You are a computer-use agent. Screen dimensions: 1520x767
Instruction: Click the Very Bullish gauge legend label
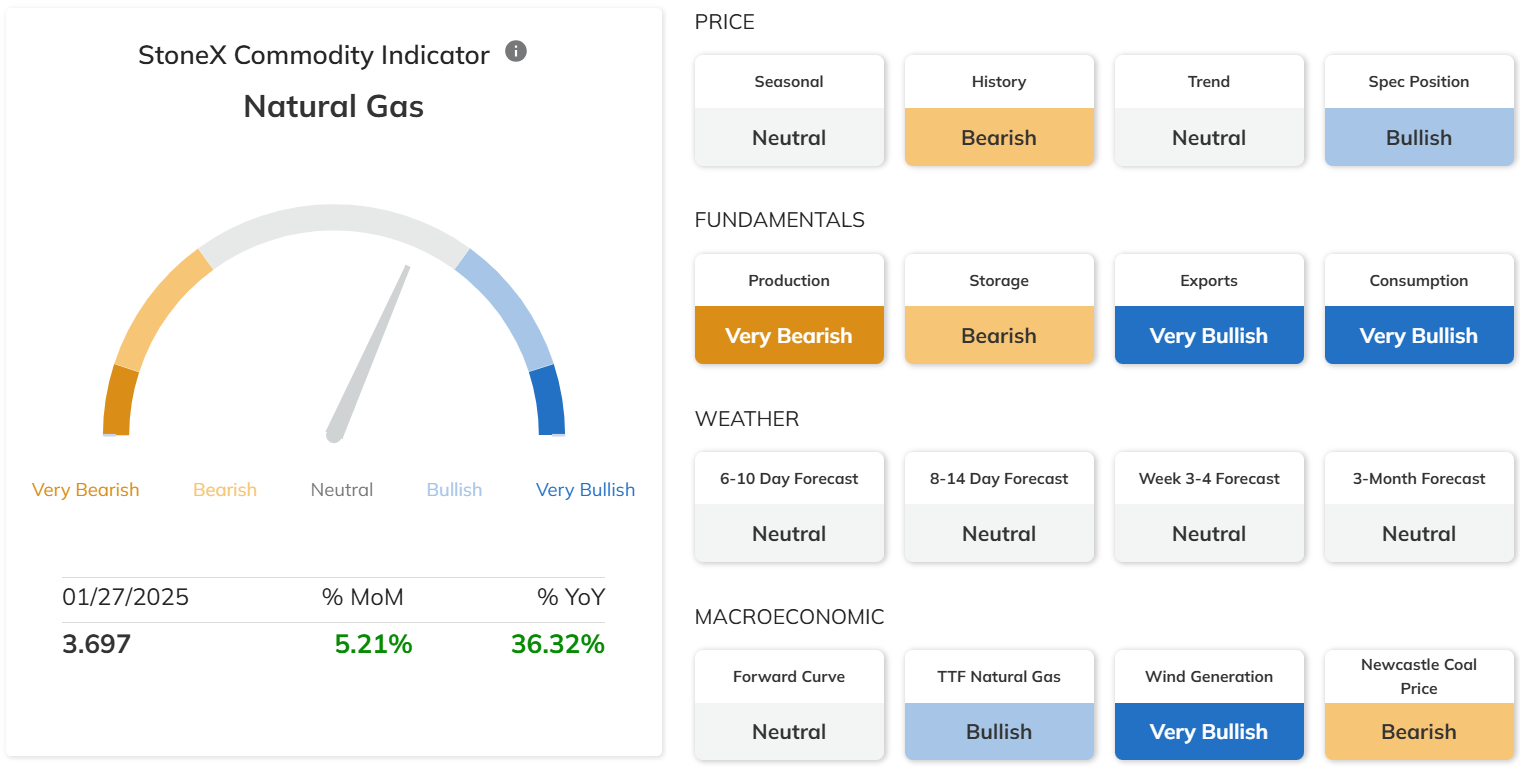click(x=585, y=490)
